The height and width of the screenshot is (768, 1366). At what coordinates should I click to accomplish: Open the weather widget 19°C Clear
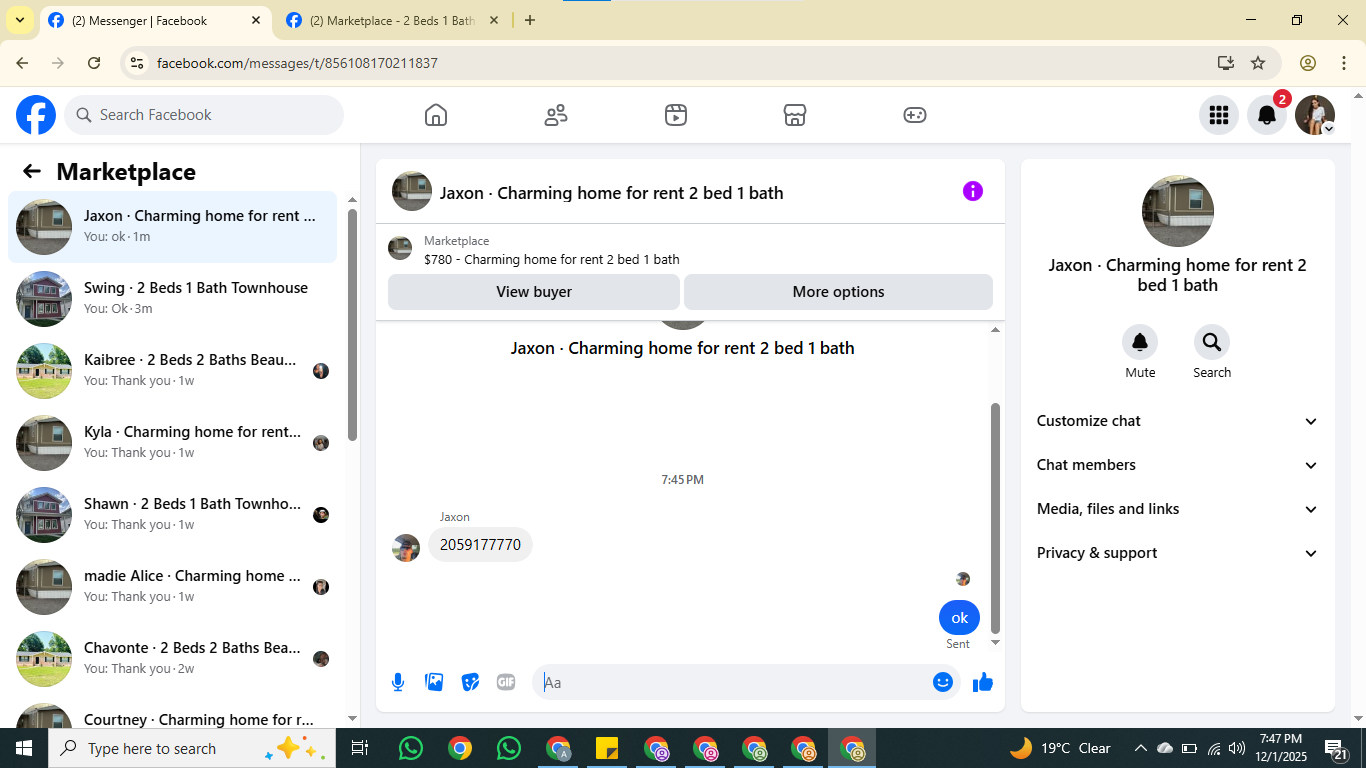click(1061, 748)
